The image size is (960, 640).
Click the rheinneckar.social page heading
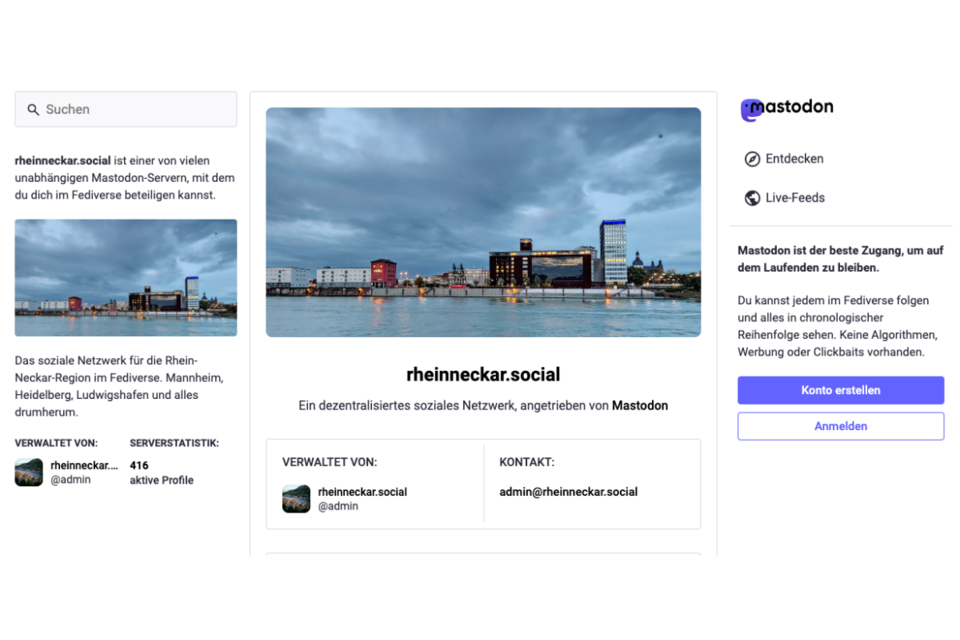(x=483, y=374)
